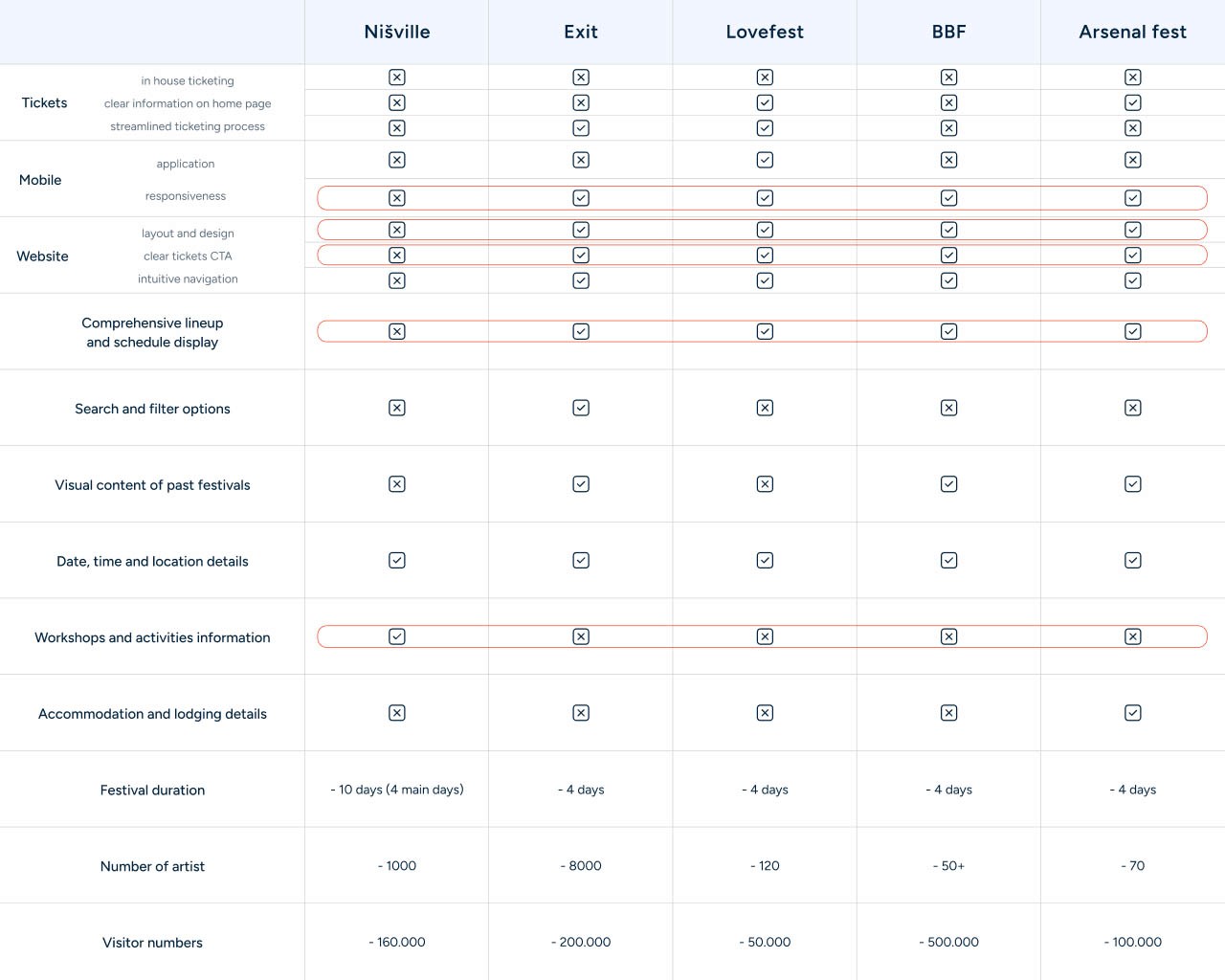
Task: Click Arsenal fest clear information on home page check
Action: (x=1133, y=102)
